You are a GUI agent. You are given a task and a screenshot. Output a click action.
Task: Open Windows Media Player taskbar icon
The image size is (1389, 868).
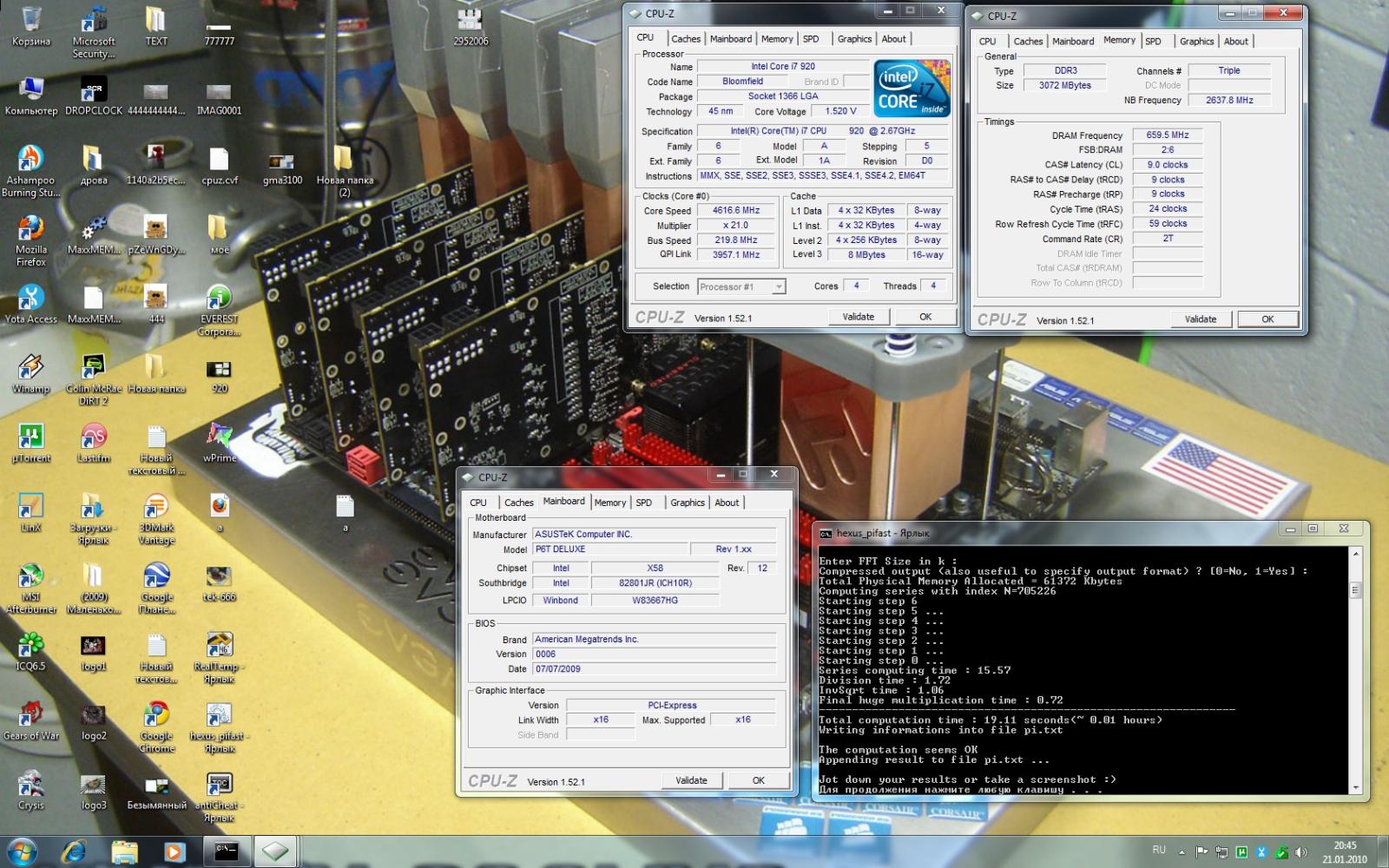coord(174,852)
